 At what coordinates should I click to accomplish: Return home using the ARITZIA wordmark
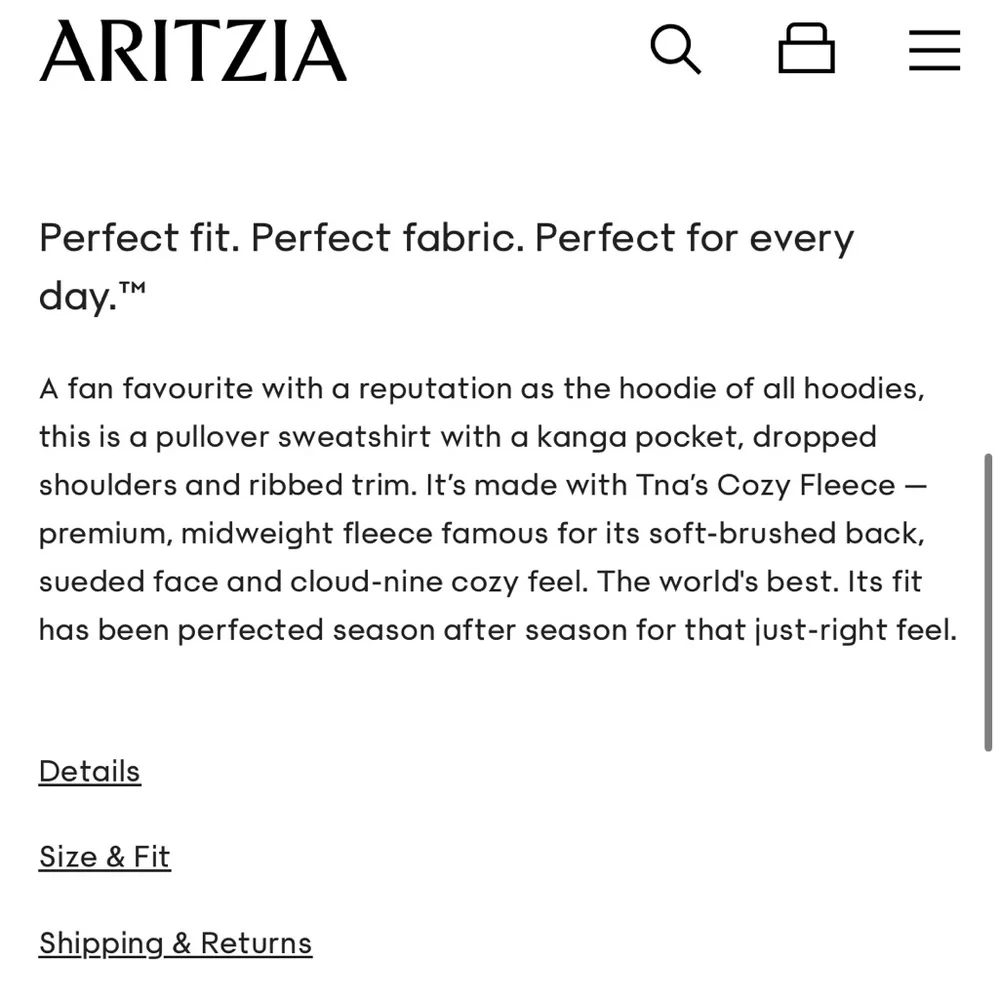click(x=192, y=50)
